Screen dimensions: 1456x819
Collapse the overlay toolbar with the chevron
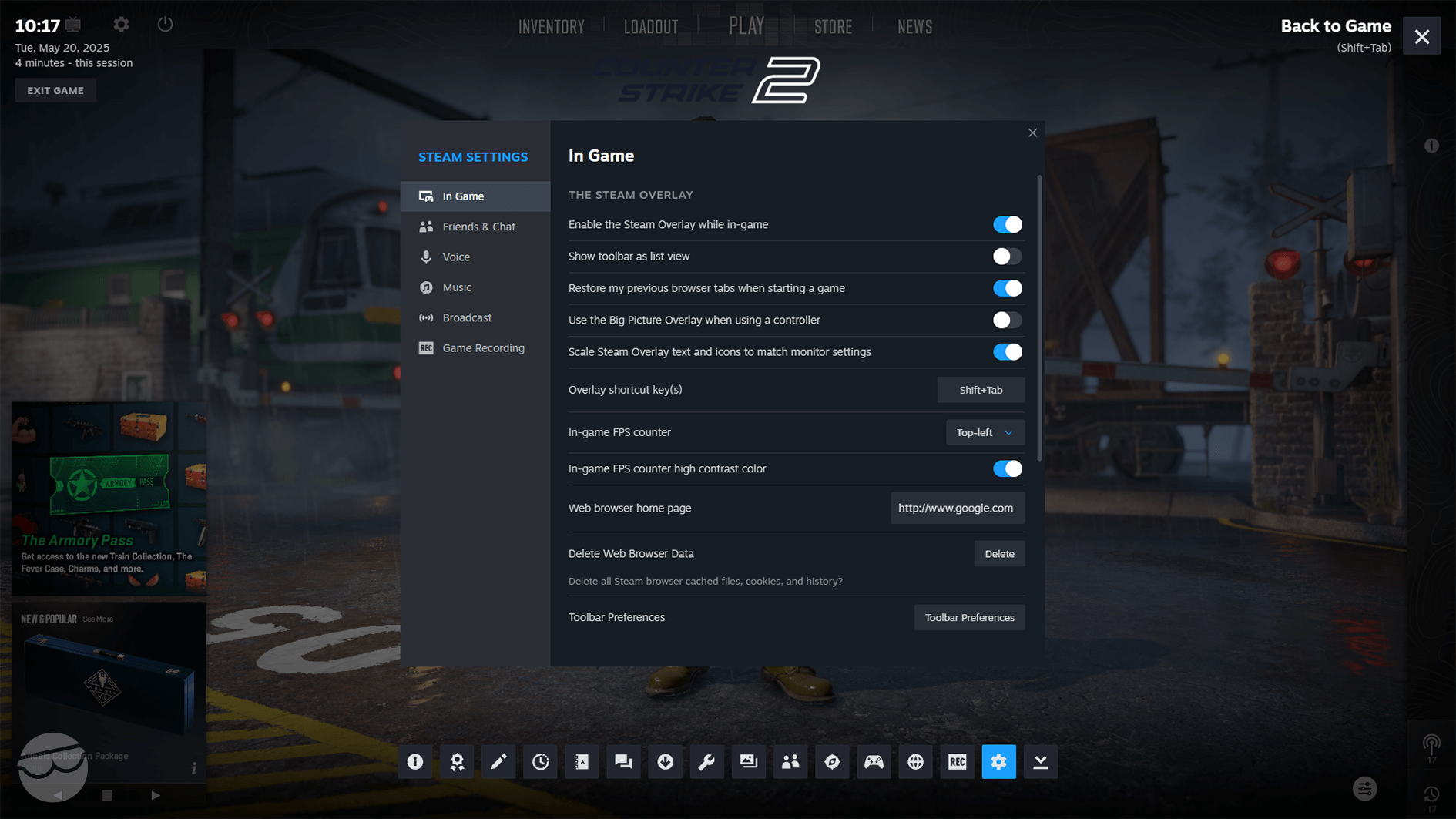tap(1039, 761)
